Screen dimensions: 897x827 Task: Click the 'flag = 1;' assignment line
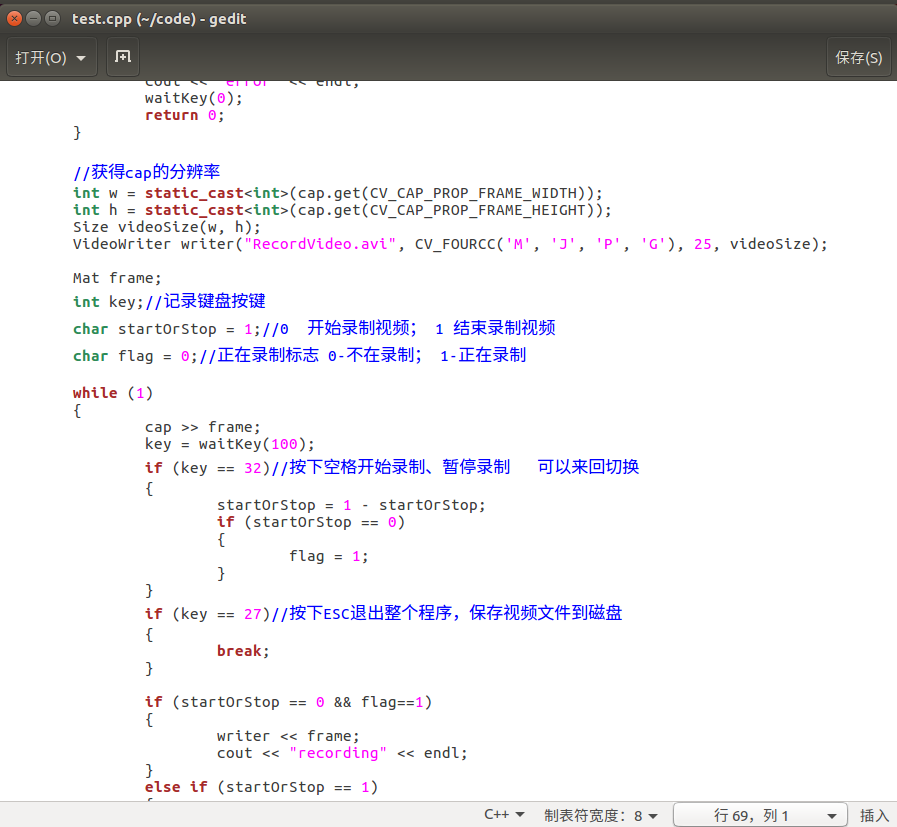click(x=328, y=556)
